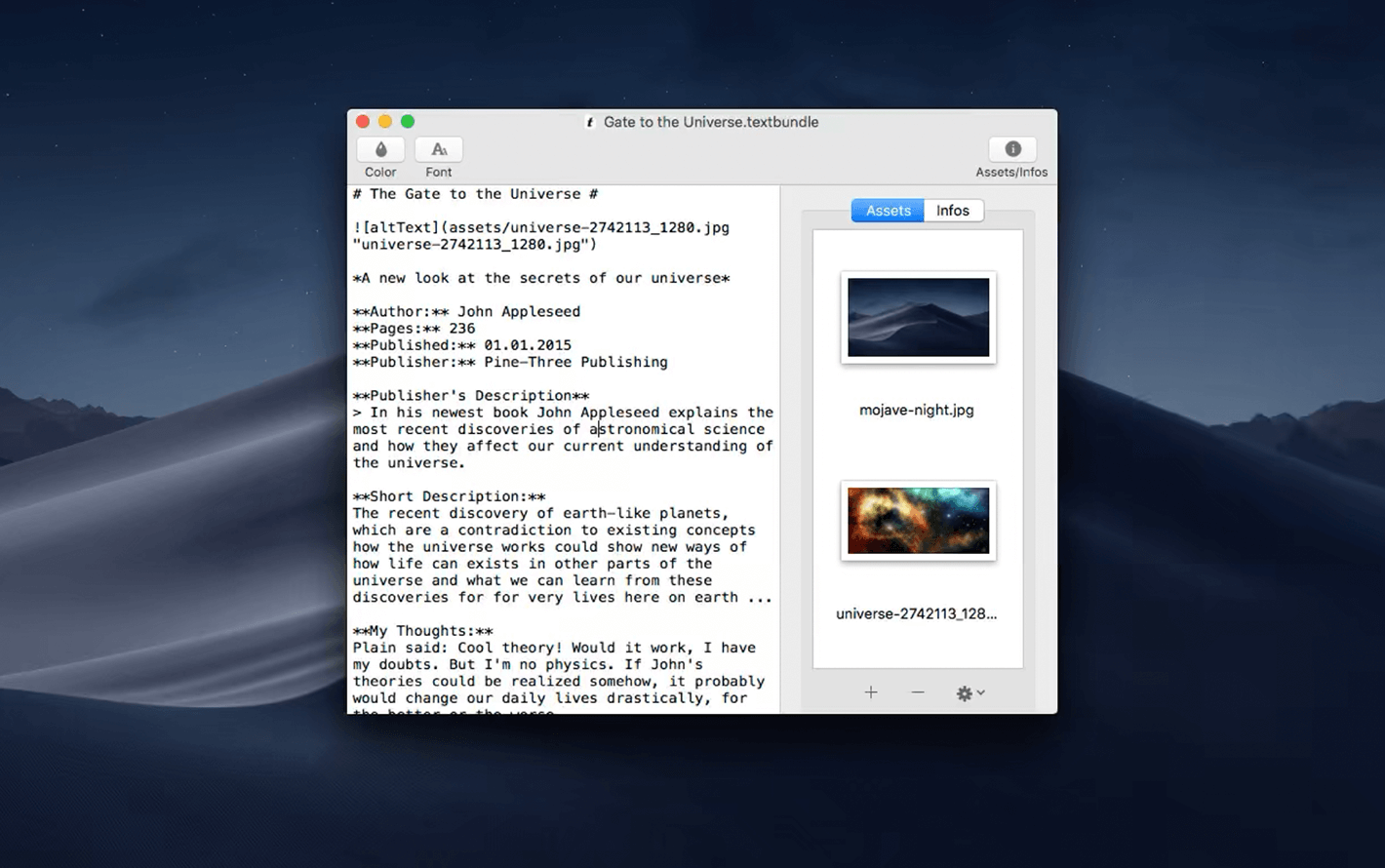Remove the asset using the minus button
Image resolution: width=1385 pixels, height=868 pixels.
(x=918, y=692)
